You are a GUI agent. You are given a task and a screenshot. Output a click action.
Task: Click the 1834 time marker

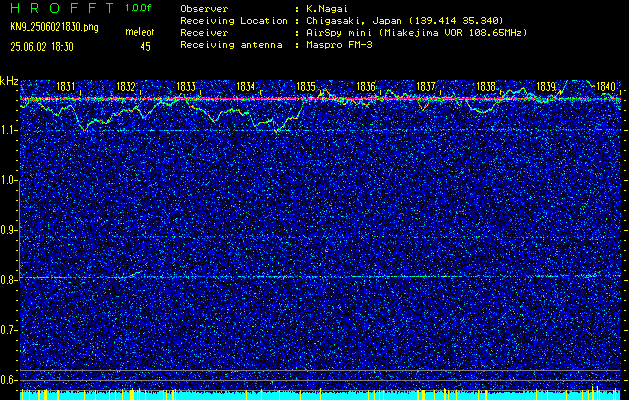[246, 86]
